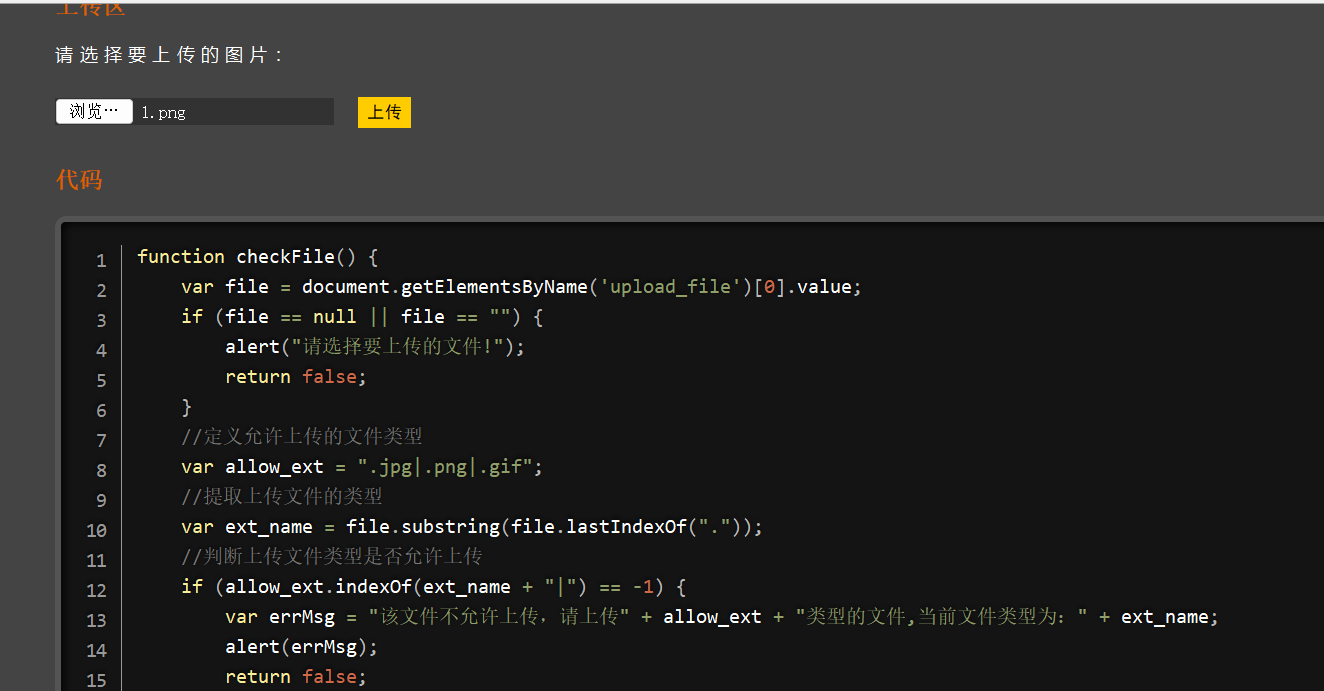Click the 代码 section heading
Image resolution: width=1324 pixels, height=691 pixels.
click(79, 180)
